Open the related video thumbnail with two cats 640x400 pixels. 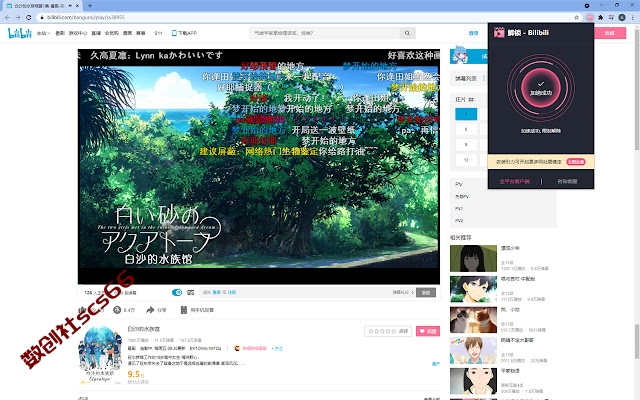pyautogui.click(x=473, y=320)
